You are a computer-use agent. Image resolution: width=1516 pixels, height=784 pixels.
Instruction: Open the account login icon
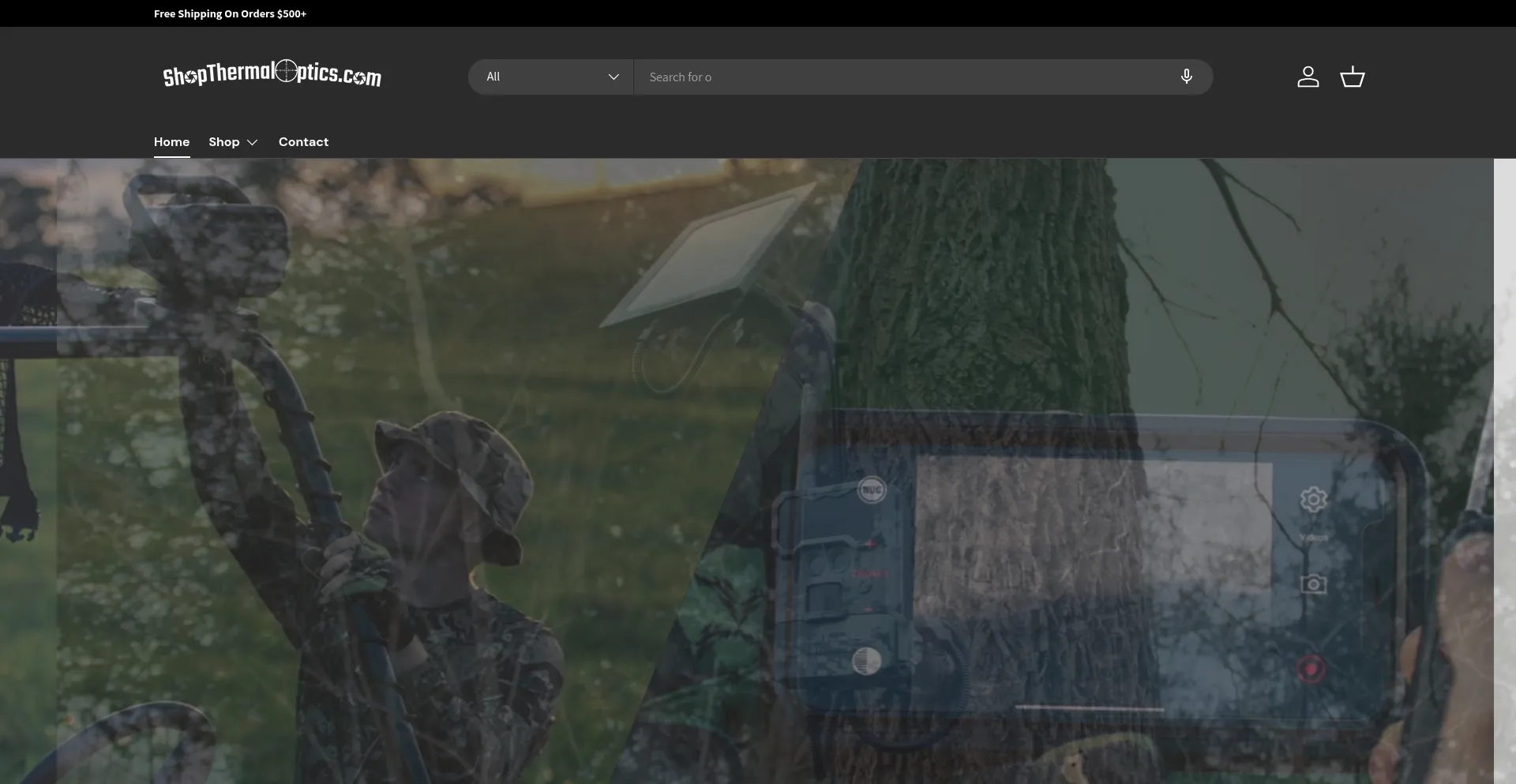(x=1308, y=77)
